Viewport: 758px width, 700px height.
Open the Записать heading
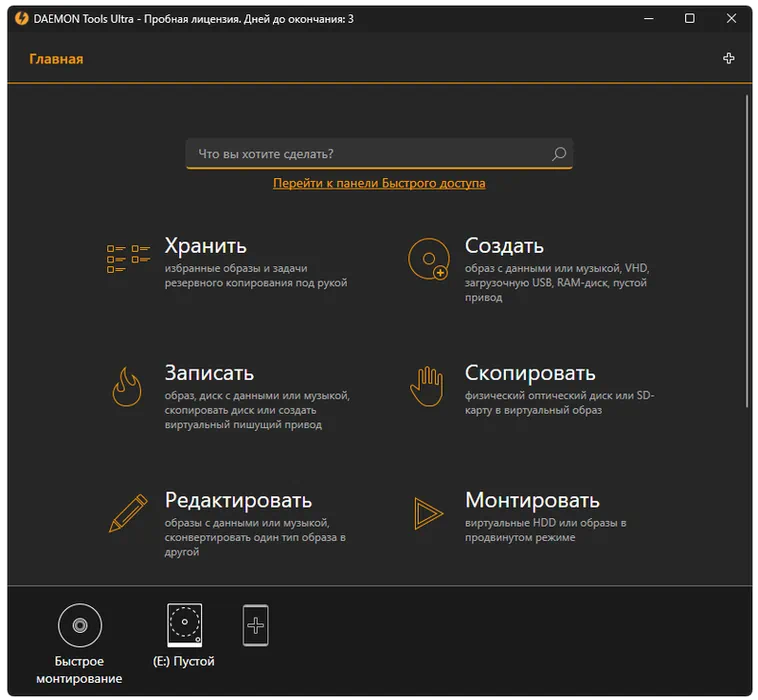209,373
